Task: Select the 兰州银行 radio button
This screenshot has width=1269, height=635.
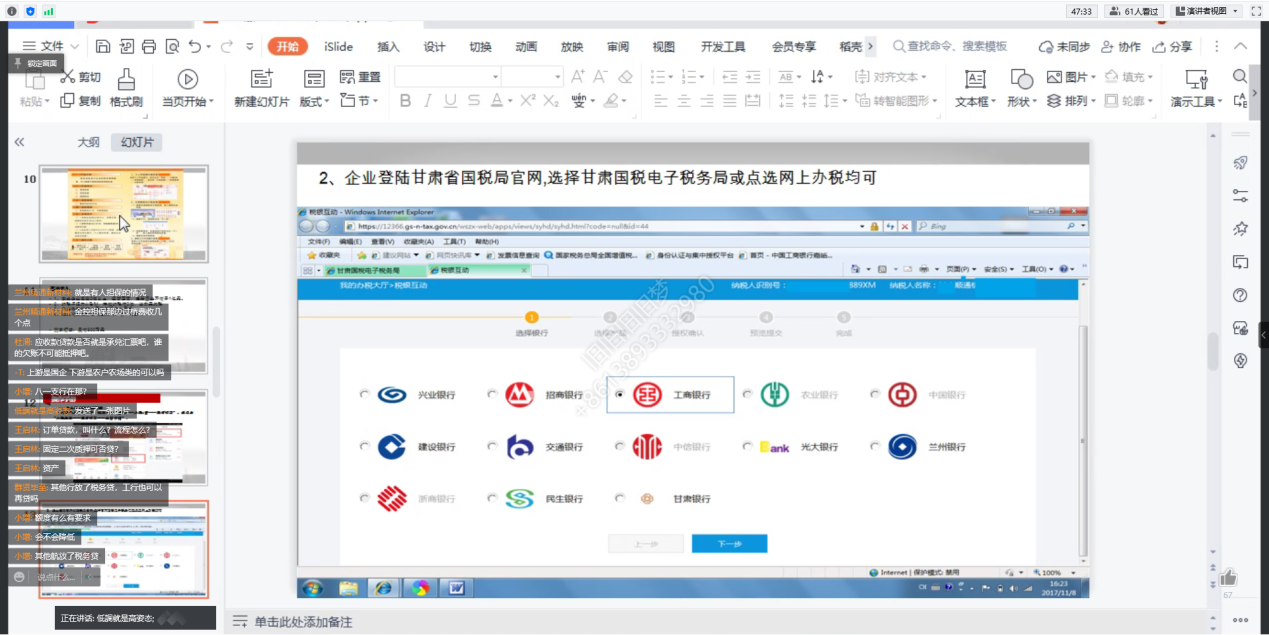Action: click(874, 446)
